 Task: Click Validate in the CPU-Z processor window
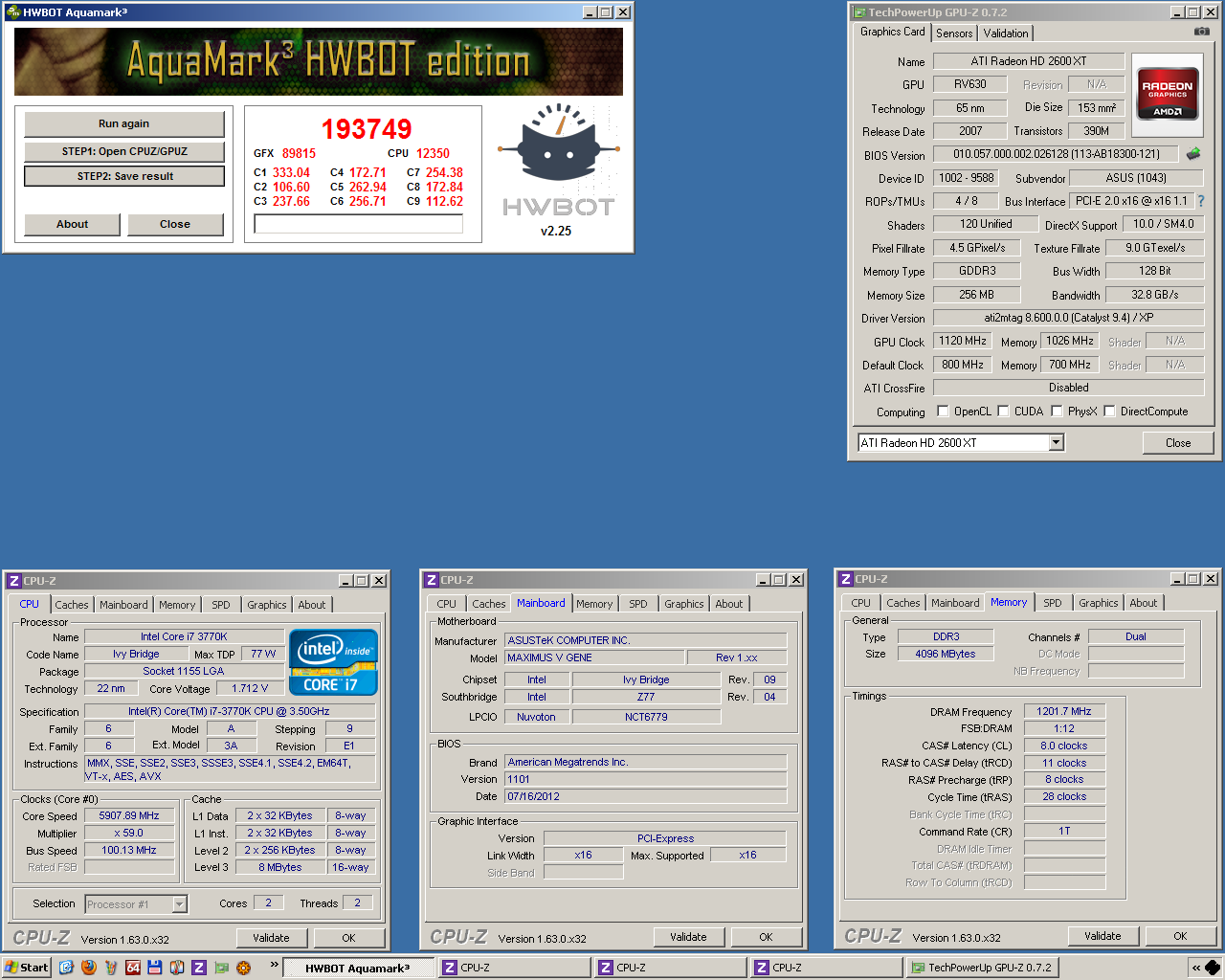click(271, 938)
